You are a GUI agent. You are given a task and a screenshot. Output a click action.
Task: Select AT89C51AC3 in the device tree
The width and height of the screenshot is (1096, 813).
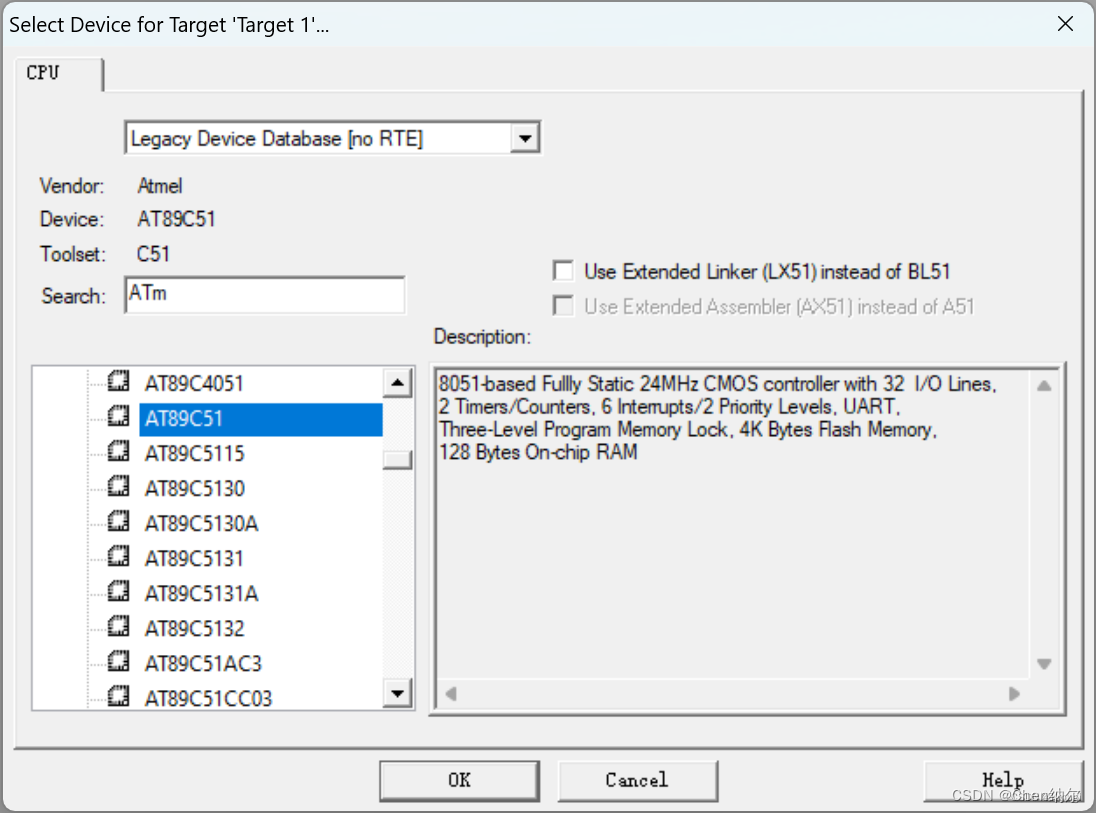tap(203, 663)
